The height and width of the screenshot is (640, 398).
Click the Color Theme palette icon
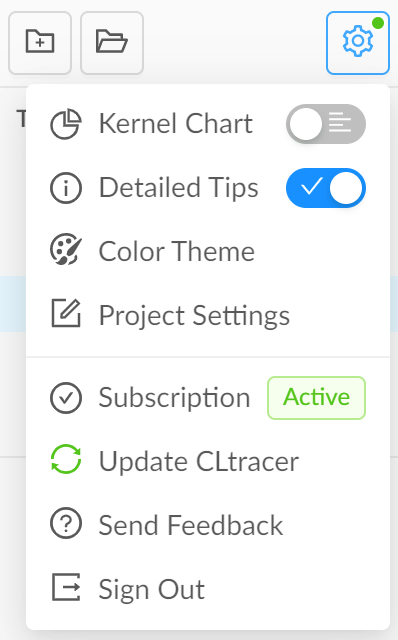coord(66,249)
